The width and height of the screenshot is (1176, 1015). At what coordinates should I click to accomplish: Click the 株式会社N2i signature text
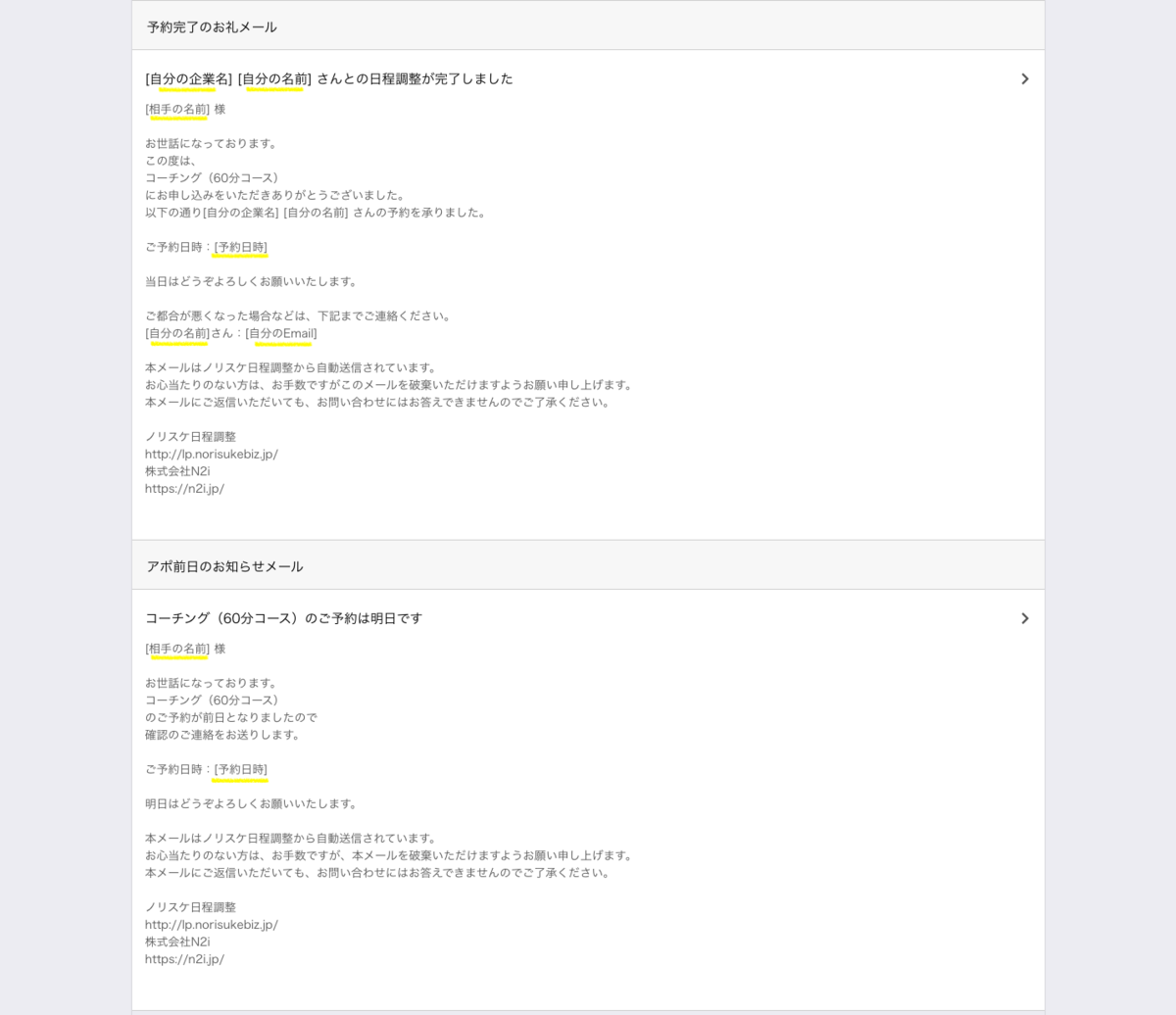tap(175, 470)
